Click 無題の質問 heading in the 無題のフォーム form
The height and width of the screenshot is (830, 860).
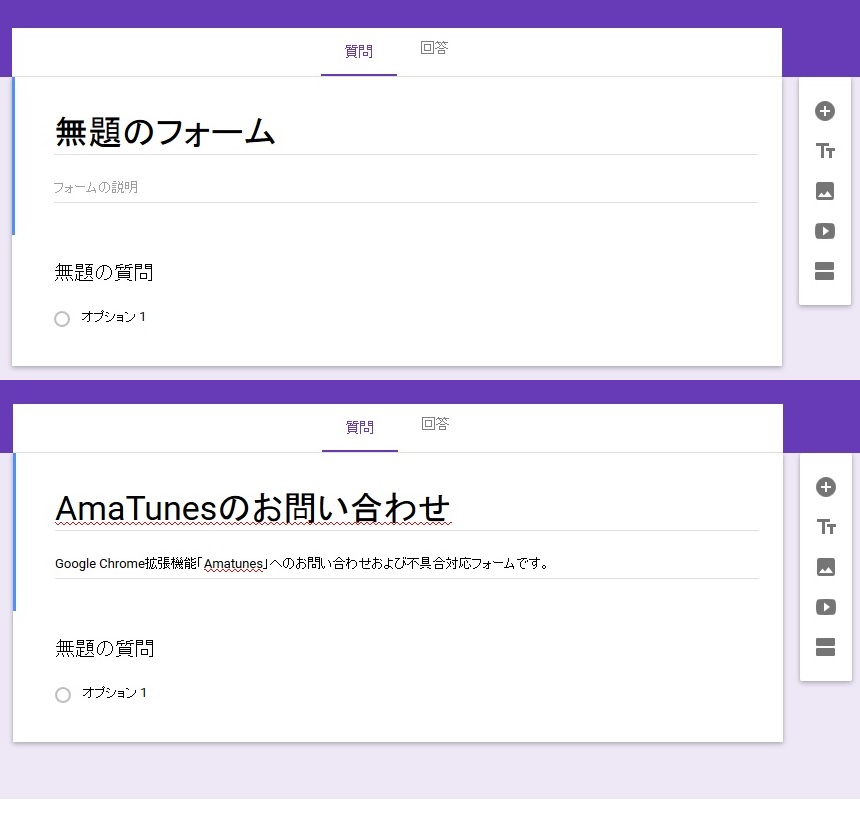[x=104, y=272]
